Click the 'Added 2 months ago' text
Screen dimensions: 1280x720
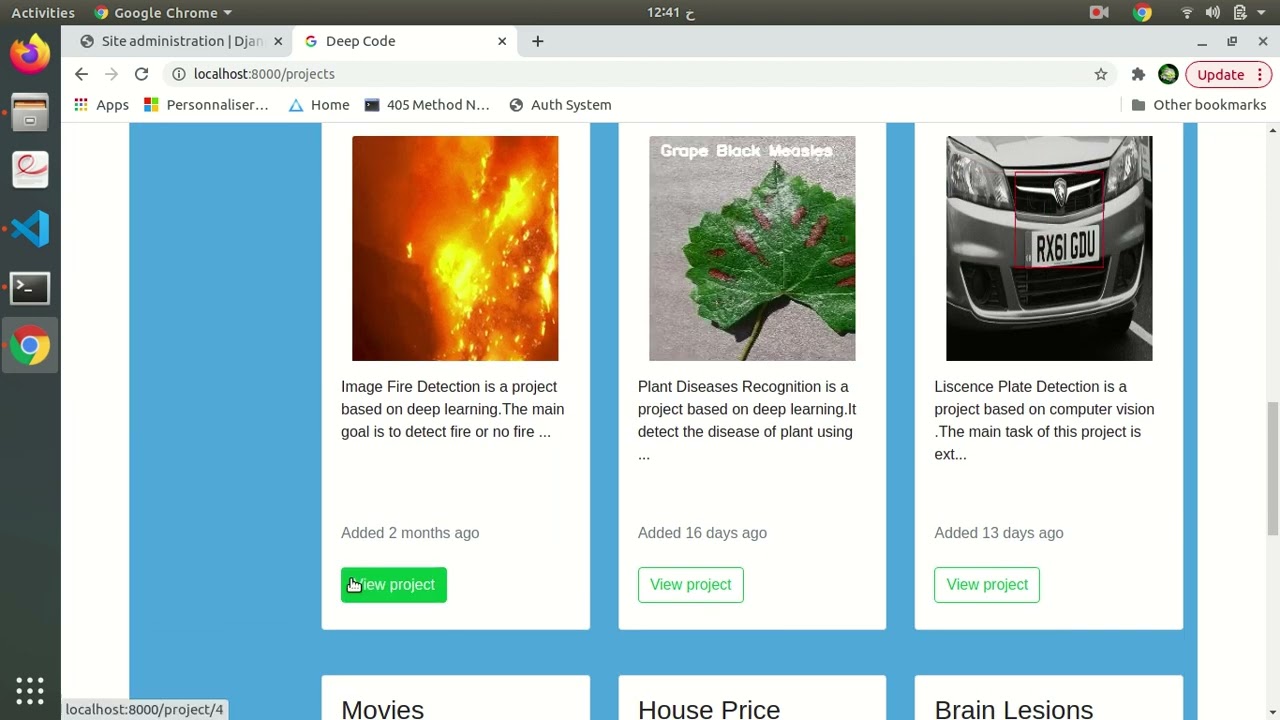pos(410,533)
